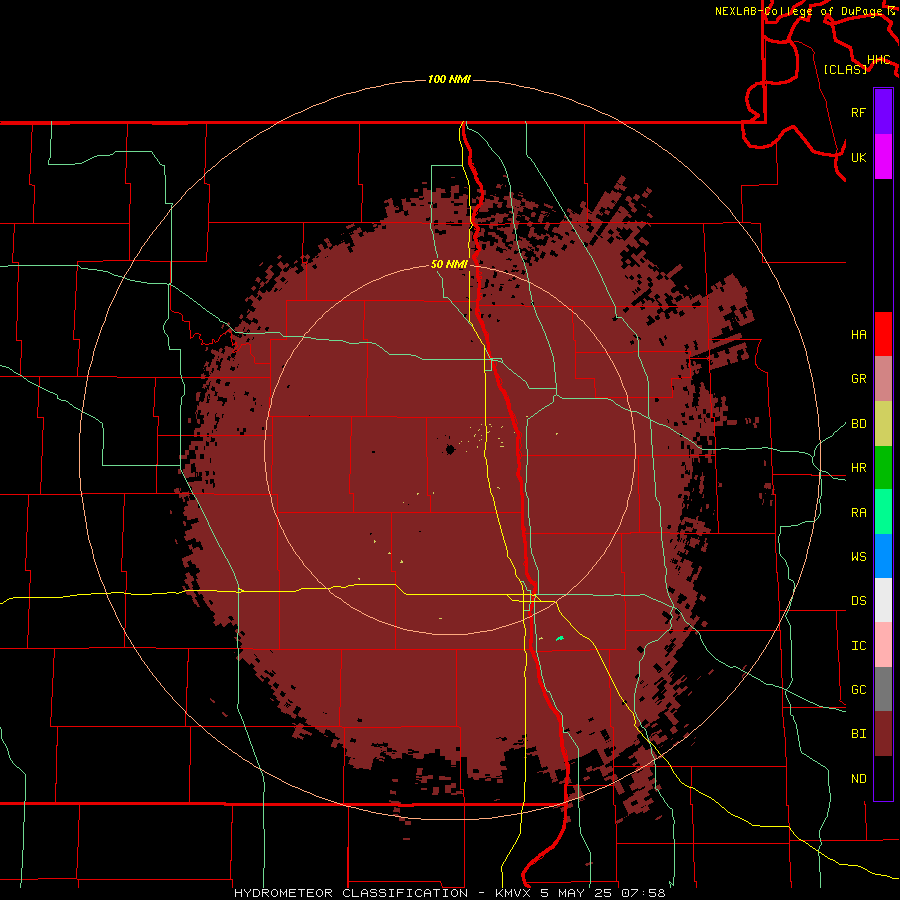The width and height of the screenshot is (900, 900).
Task: Click the HR green legend swatch
Action: tap(883, 467)
